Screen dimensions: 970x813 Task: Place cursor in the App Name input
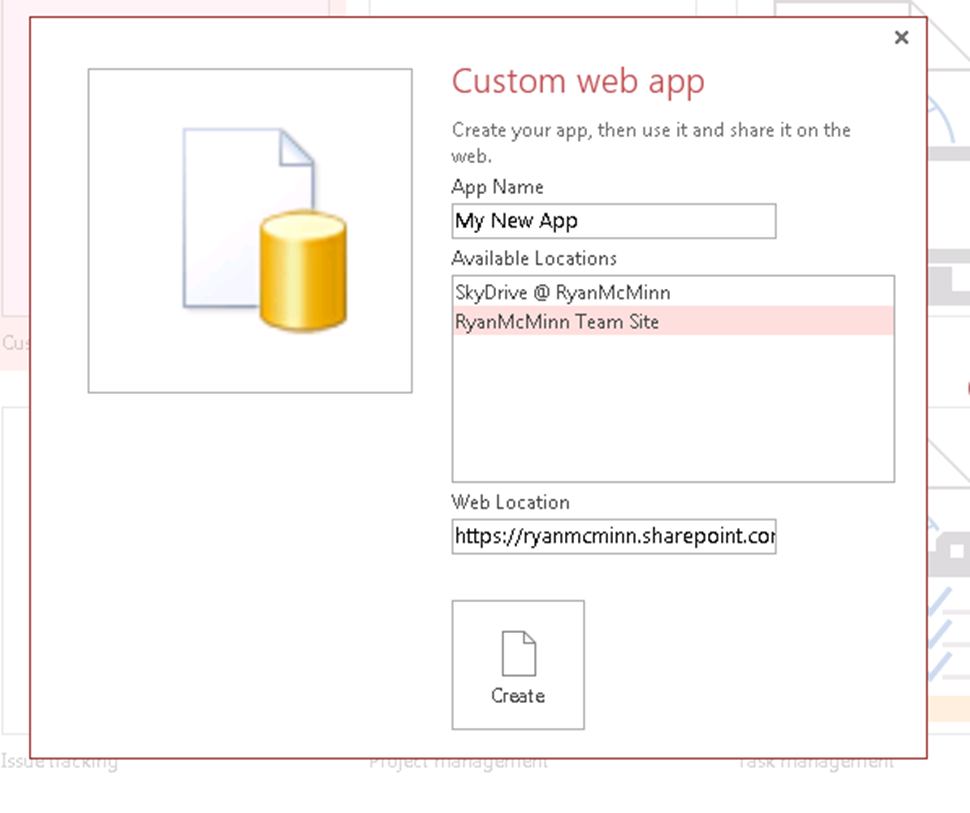point(613,220)
